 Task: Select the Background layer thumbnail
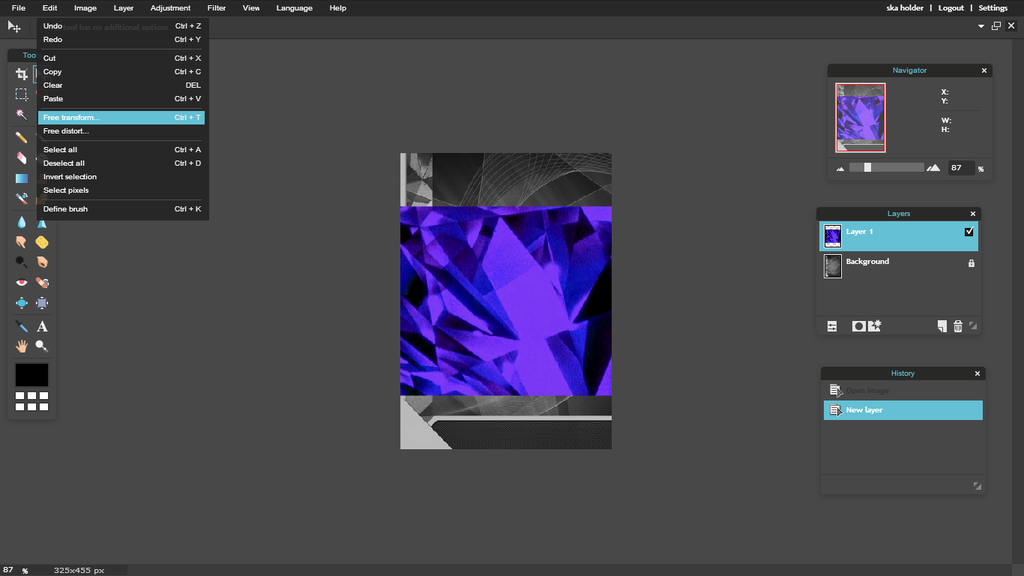(x=833, y=266)
